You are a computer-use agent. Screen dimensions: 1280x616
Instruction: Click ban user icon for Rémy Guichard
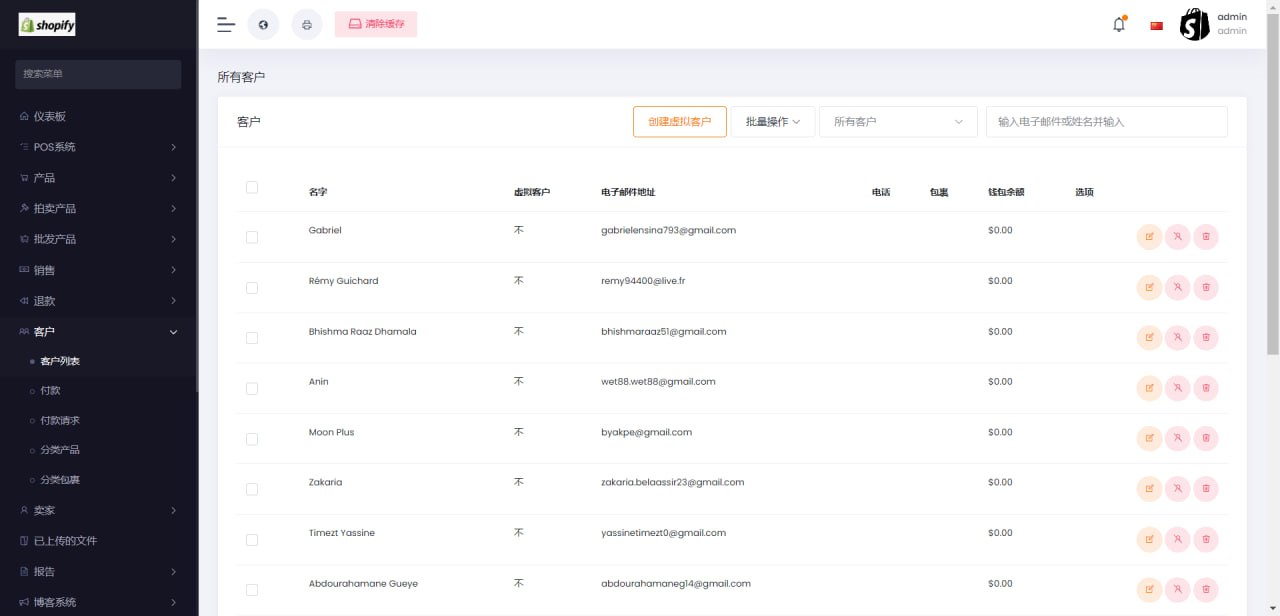coord(1178,287)
